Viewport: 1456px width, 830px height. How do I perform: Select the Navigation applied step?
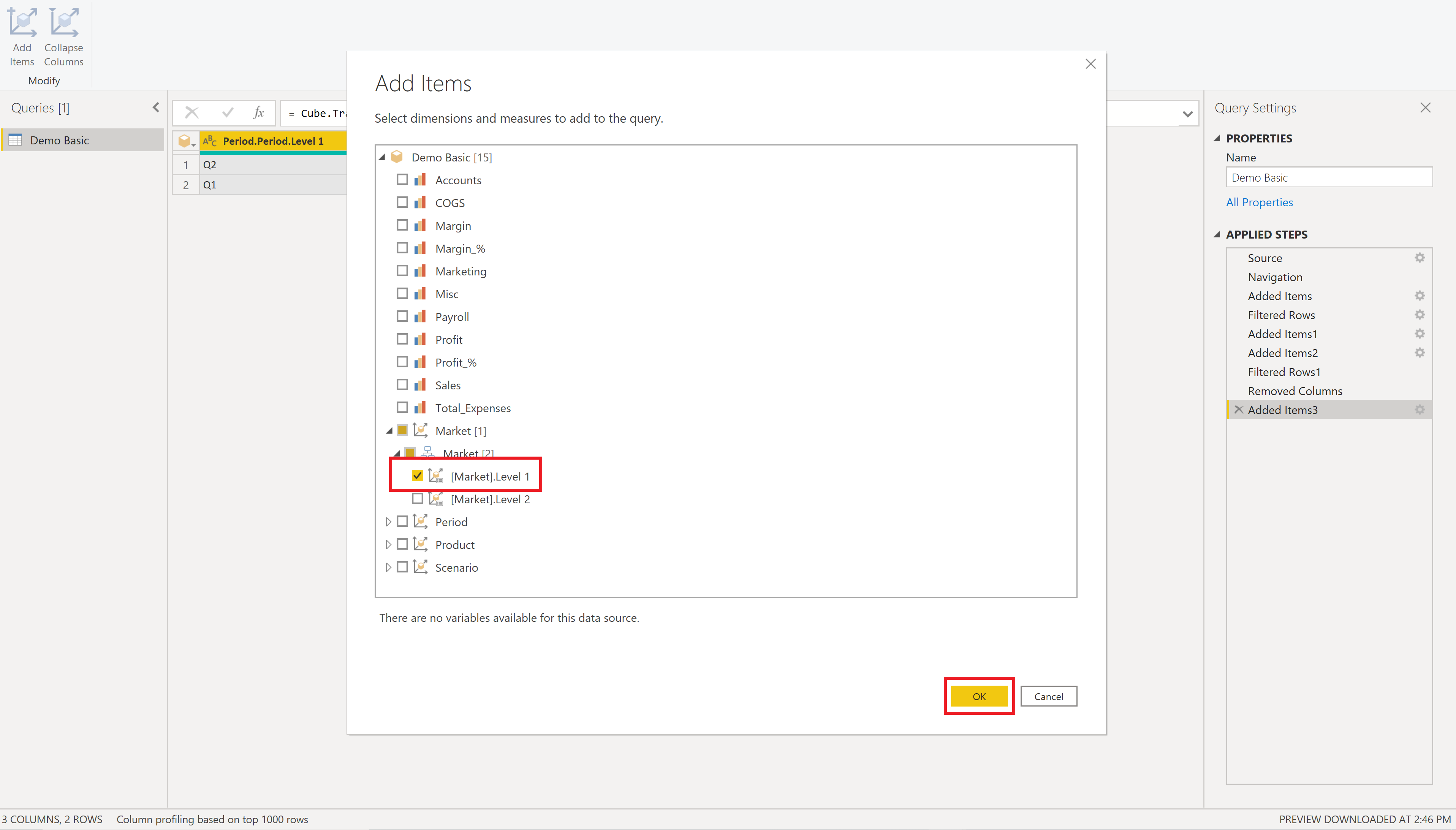tap(1275, 277)
